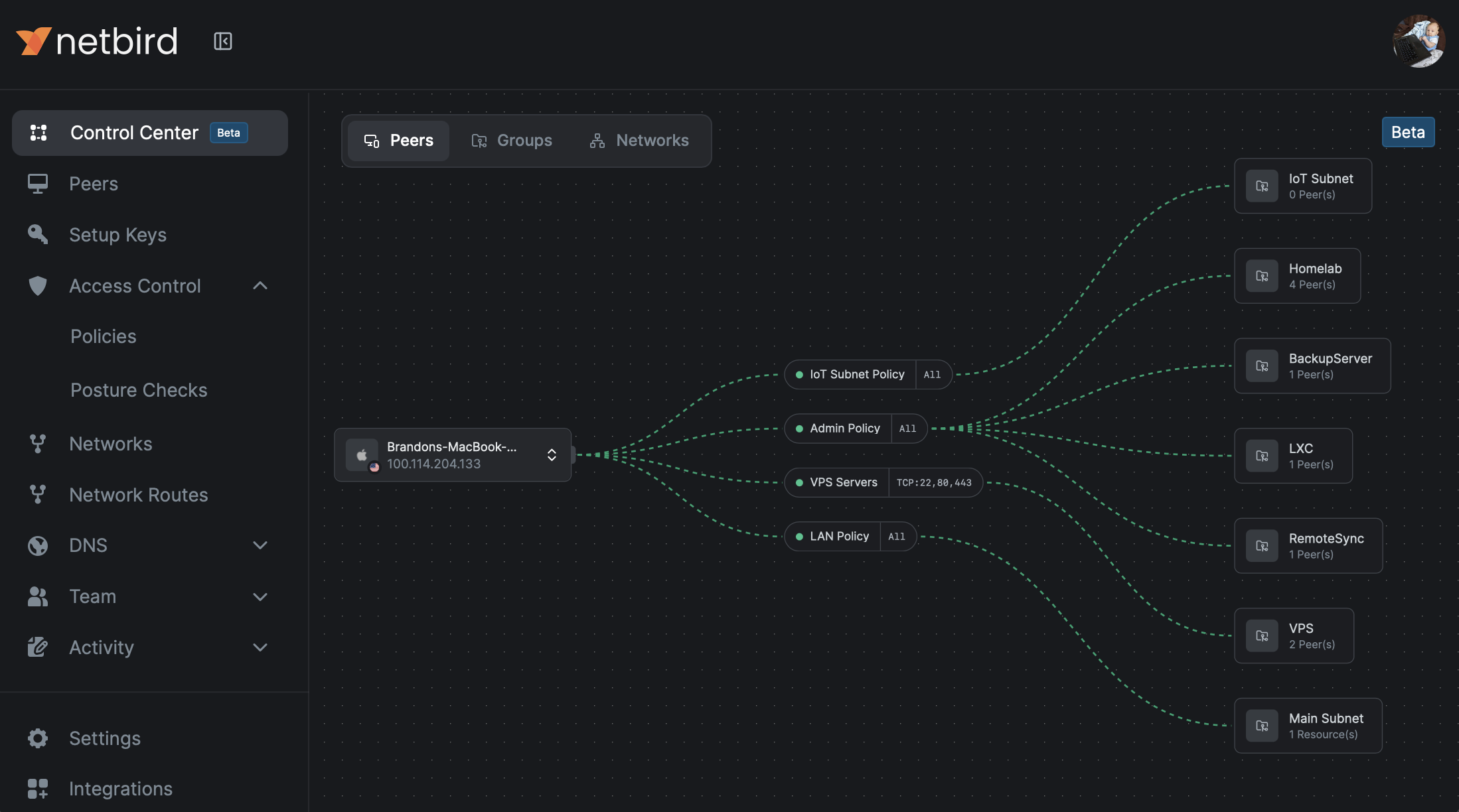The width and height of the screenshot is (1459, 812).
Task: Collapse the Access Control section
Action: coord(260,285)
